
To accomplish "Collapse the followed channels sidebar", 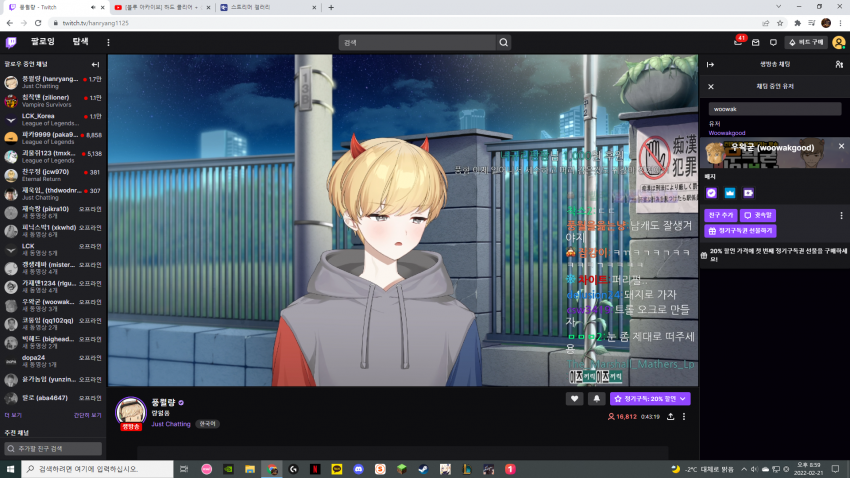I will point(95,64).
